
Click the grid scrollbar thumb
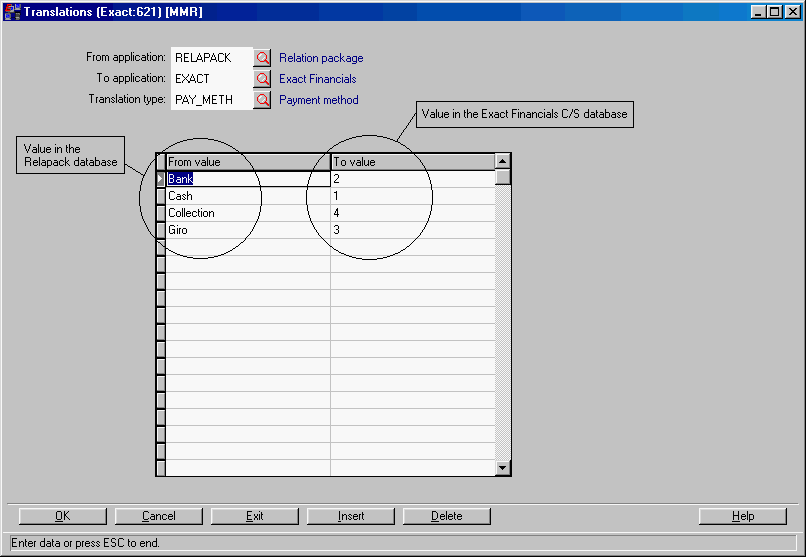tap(502, 177)
